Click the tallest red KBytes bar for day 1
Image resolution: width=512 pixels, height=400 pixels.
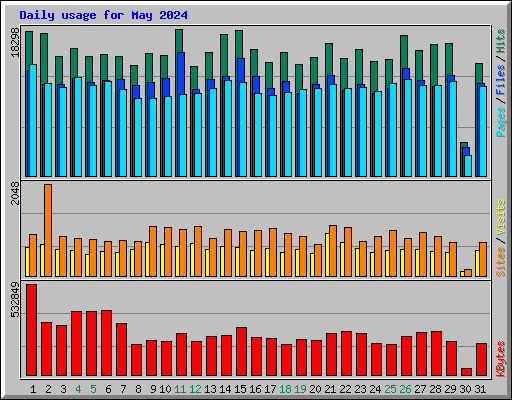pyautogui.click(x=31, y=330)
